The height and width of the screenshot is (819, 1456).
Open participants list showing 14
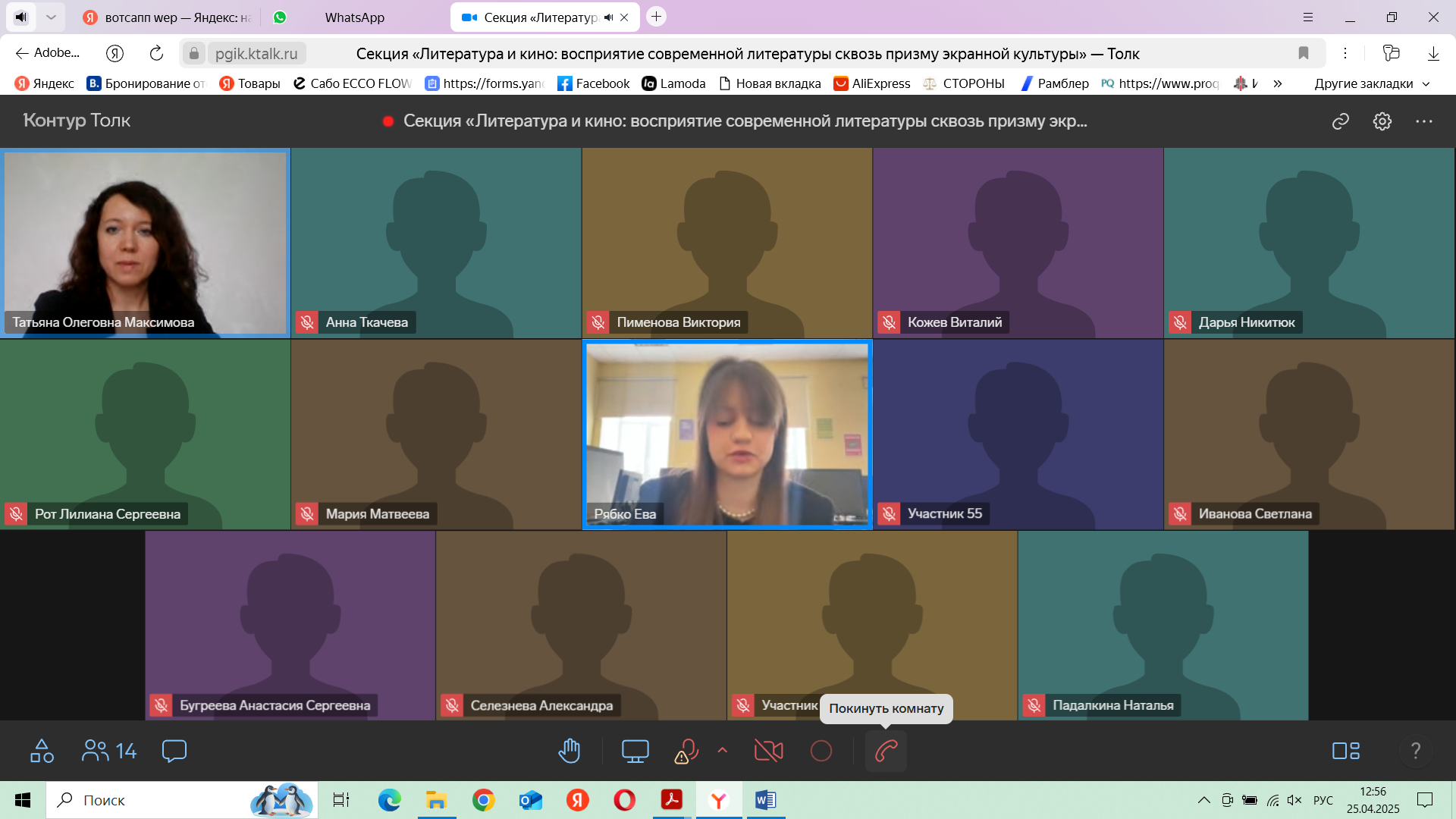tap(109, 751)
